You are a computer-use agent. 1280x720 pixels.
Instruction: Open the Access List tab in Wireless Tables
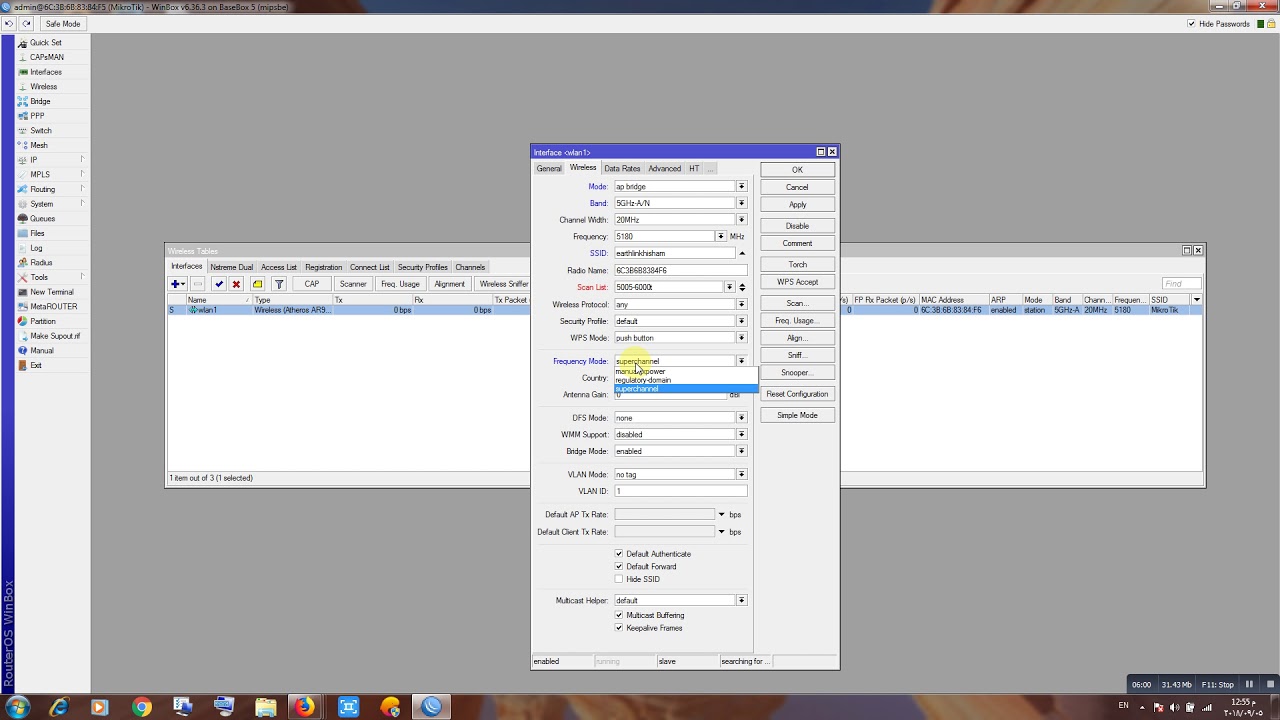point(279,268)
